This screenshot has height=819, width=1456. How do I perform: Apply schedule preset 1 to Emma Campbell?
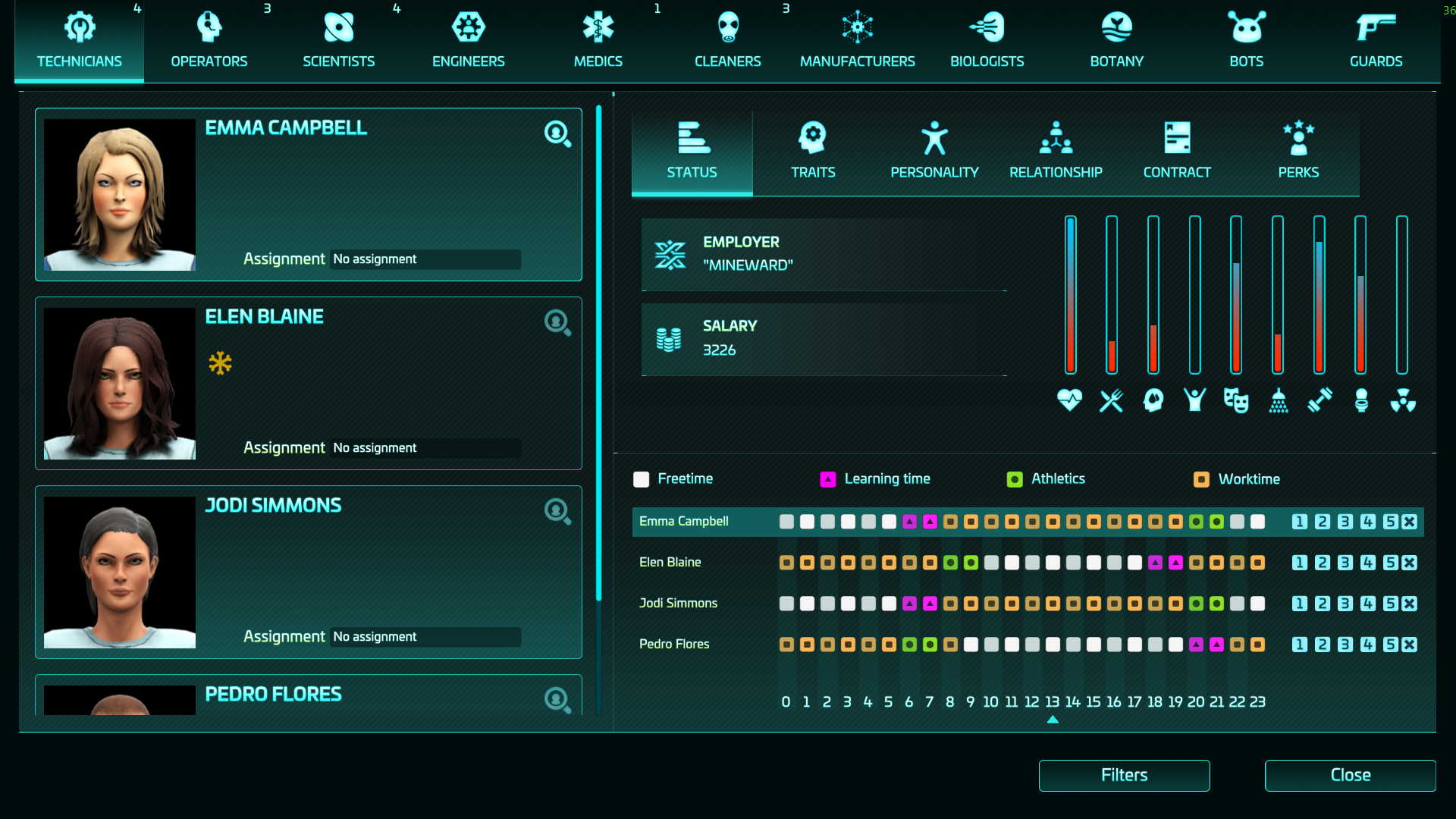[x=1300, y=522]
